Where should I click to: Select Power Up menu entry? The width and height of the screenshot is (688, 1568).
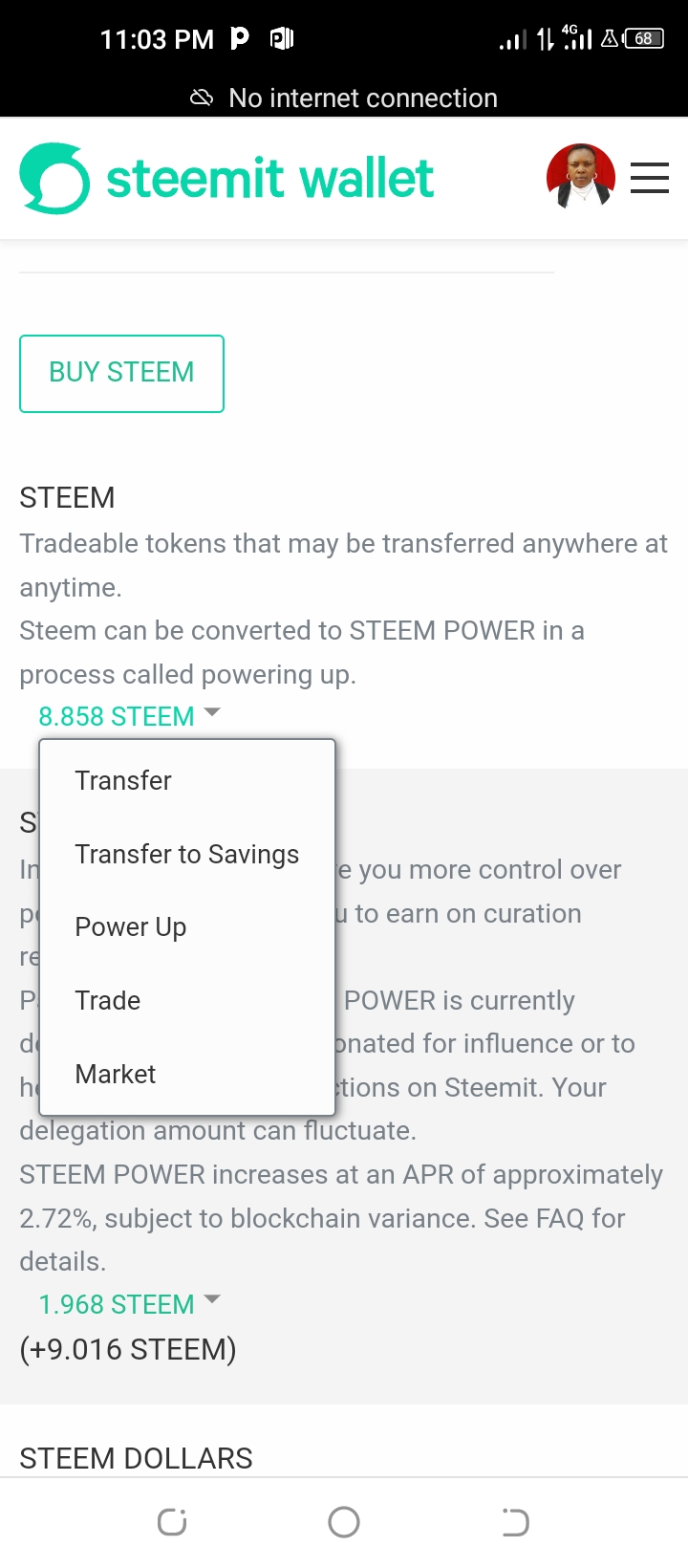131,927
